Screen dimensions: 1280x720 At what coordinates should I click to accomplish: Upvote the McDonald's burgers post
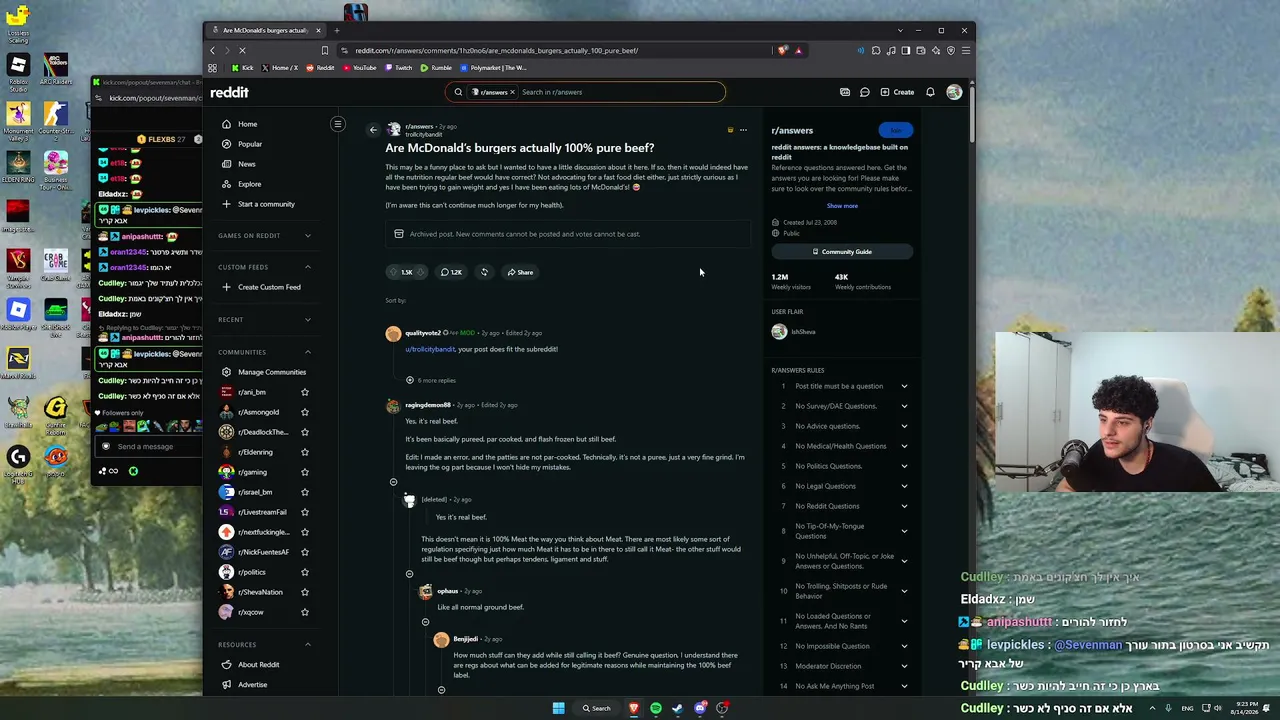point(394,272)
